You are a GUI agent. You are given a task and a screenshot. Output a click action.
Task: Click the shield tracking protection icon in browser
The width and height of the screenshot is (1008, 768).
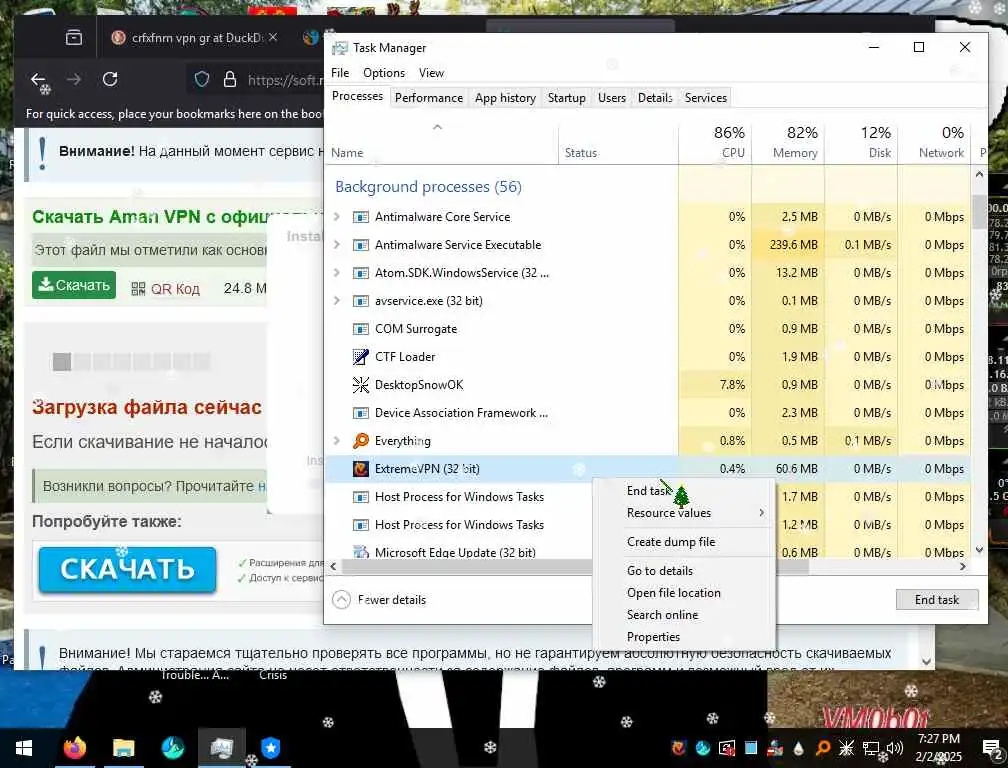[x=202, y=79]
